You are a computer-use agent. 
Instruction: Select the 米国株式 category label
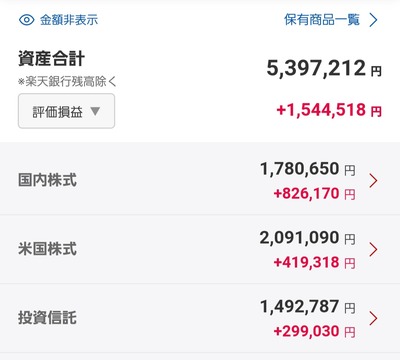point(47,249)
